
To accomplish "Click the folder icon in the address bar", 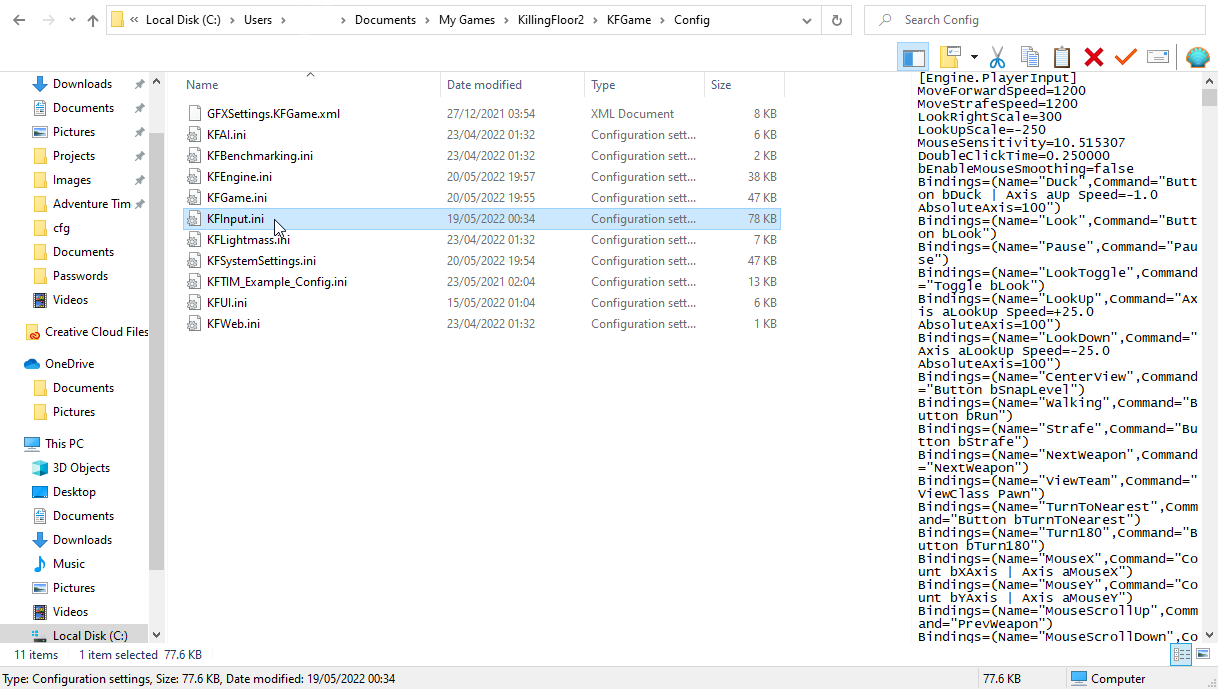I will pos(117,19).
